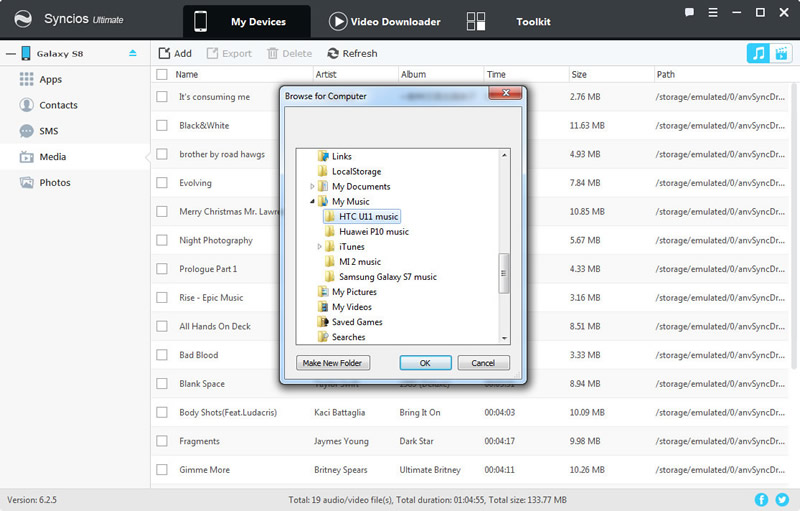Open the Photos section in sidebar
This screenshot has width=800, height=511.
click(75, 183)
